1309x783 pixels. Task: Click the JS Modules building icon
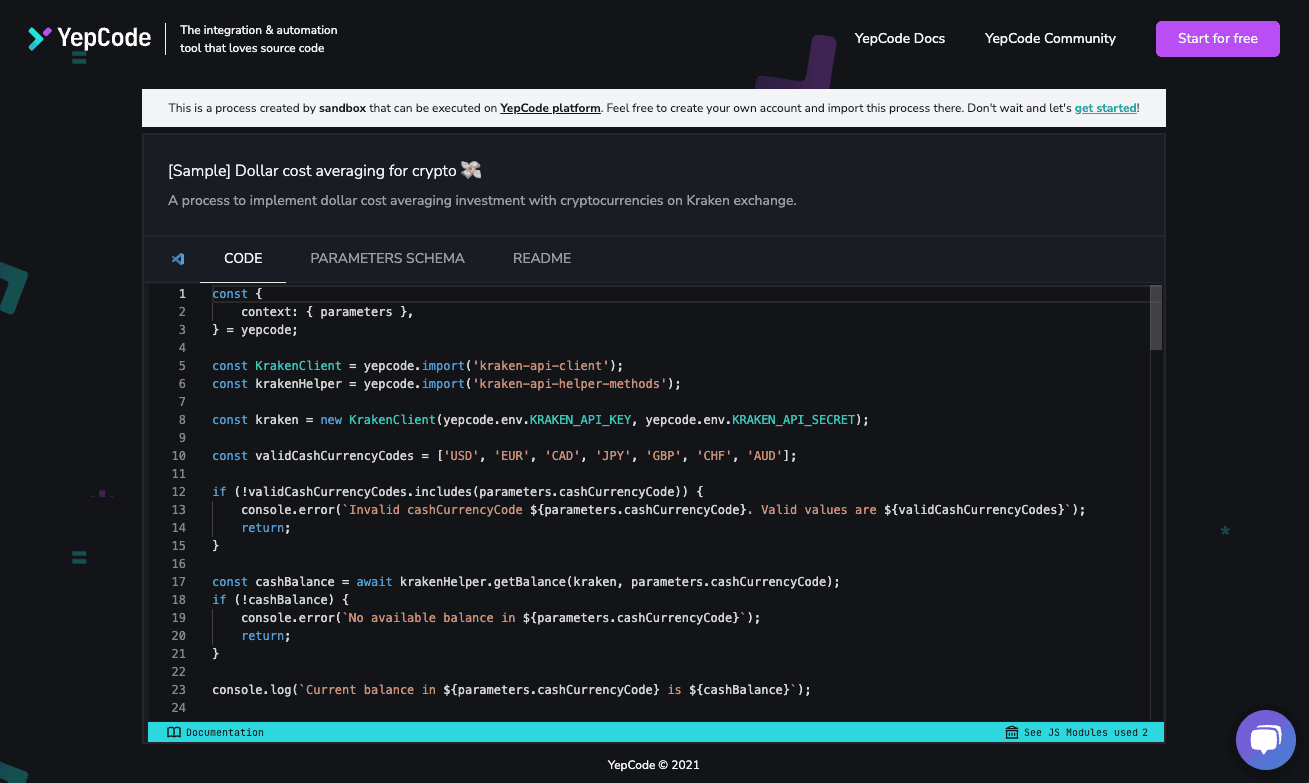click(x=1011, y=732)
